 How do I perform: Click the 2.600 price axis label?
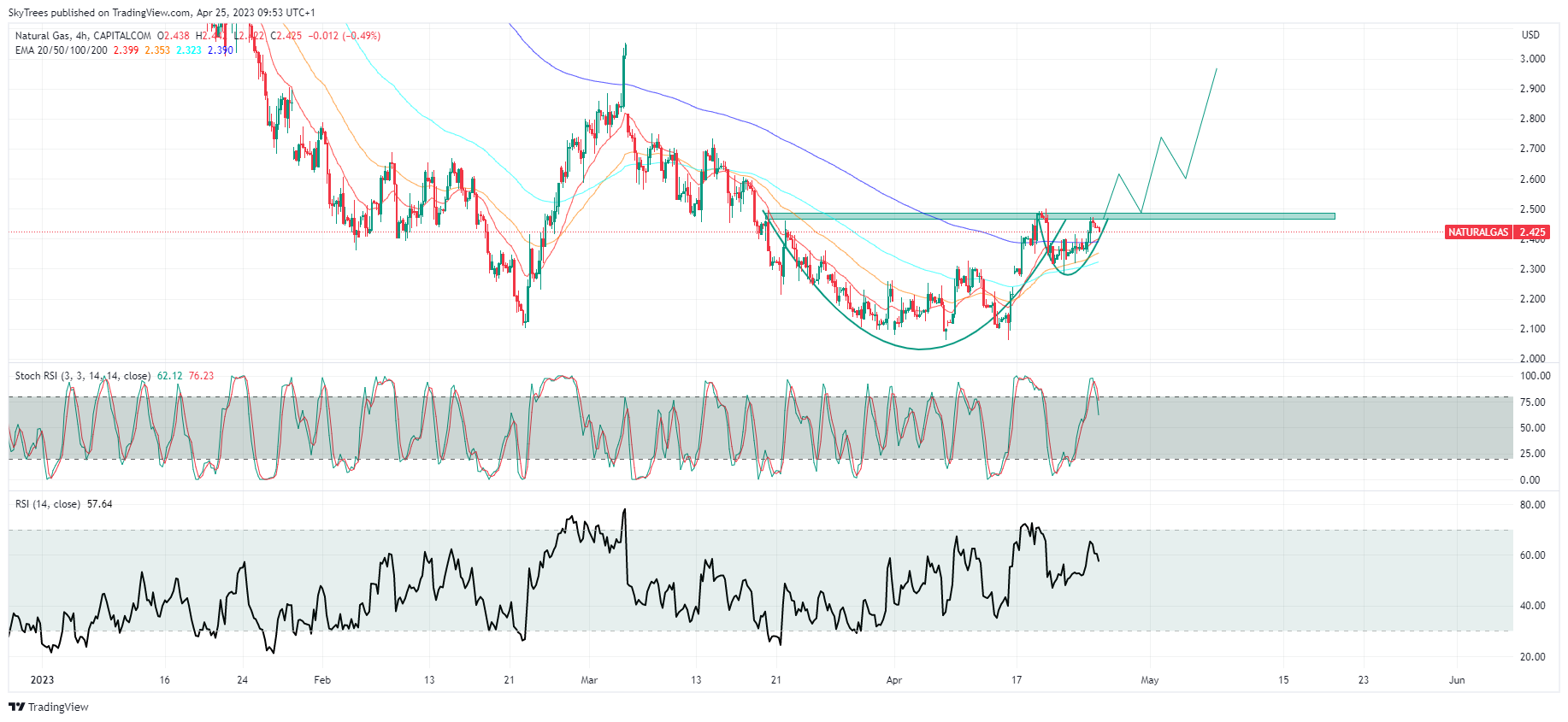point(1532,179)
